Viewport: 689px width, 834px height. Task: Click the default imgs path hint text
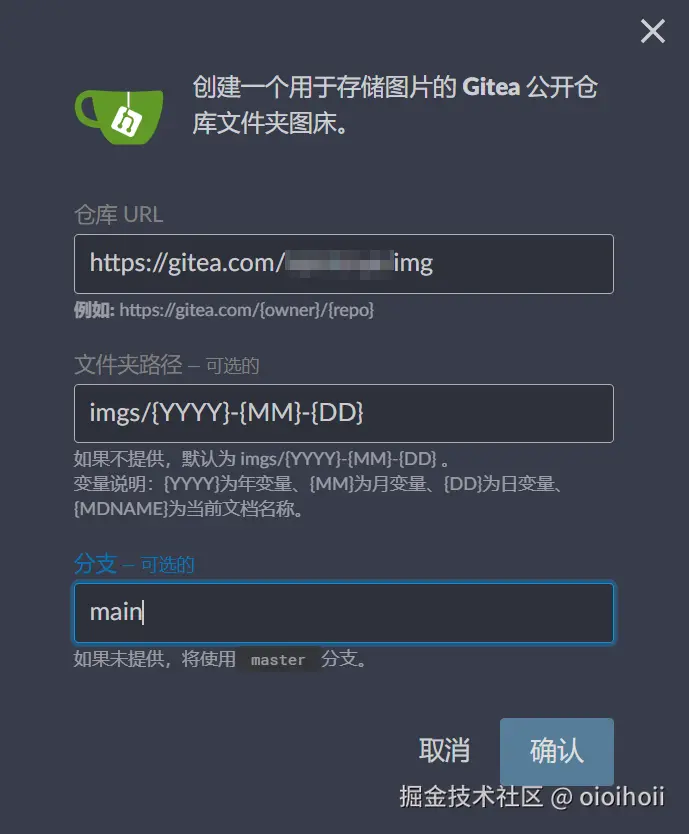point(261,458)
